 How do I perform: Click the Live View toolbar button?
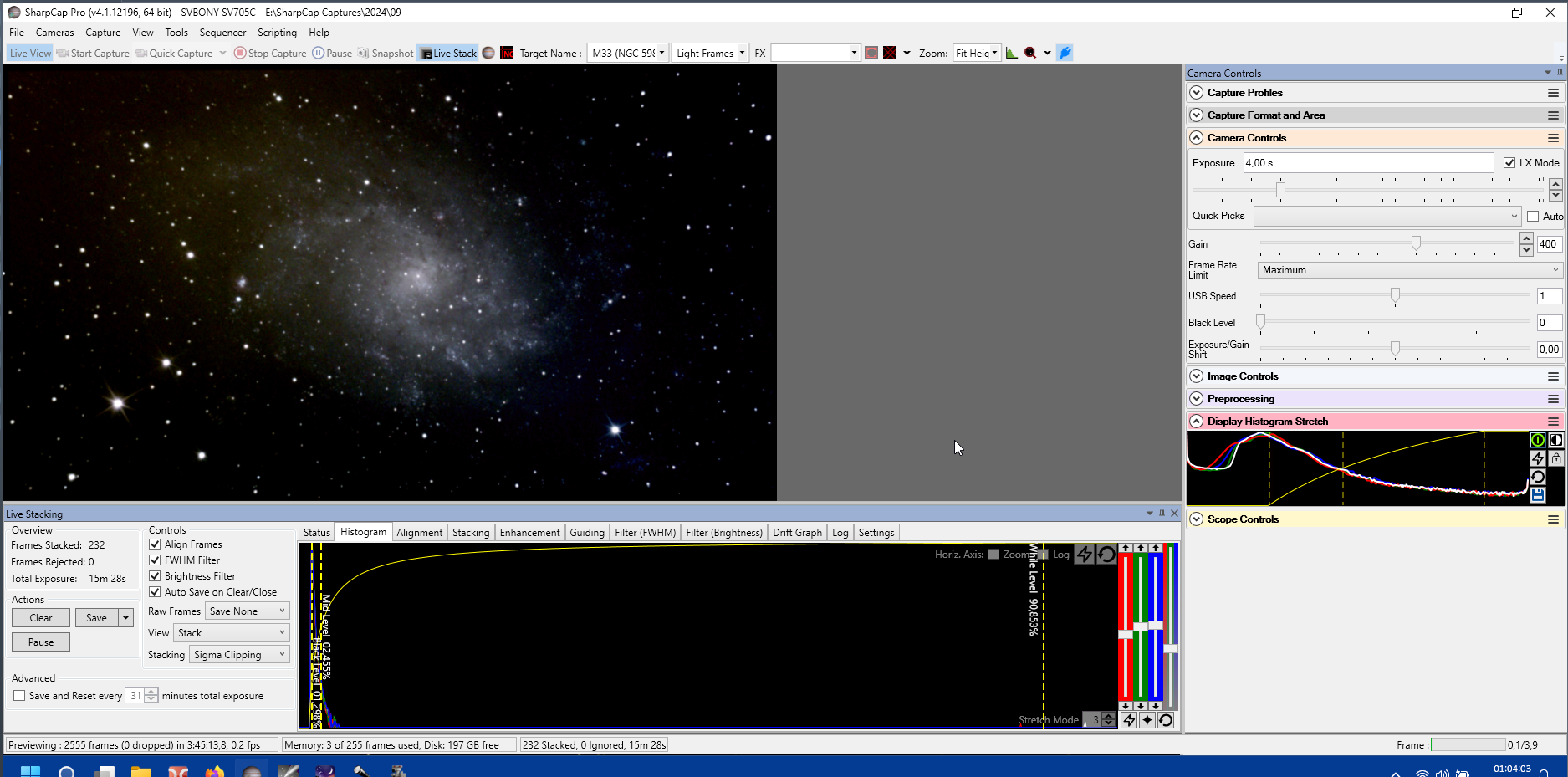point(30,53)
